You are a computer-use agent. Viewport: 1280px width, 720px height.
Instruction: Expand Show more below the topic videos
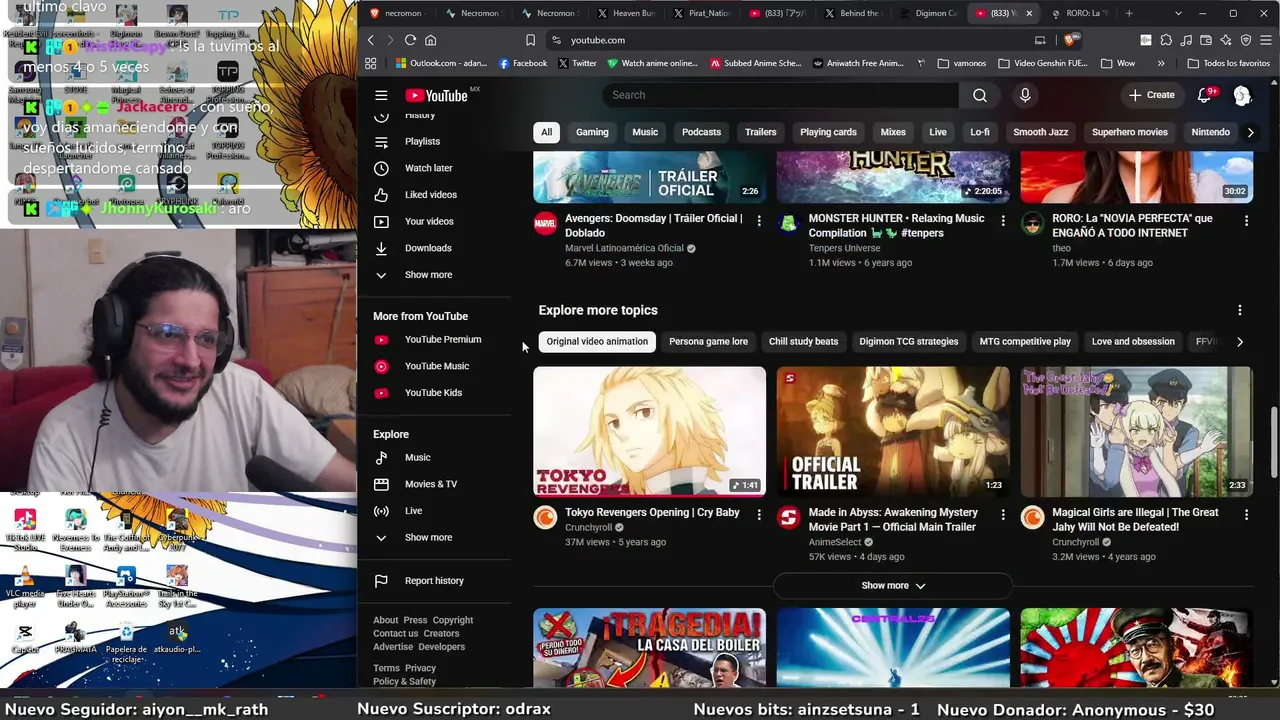tap(893, 586)
